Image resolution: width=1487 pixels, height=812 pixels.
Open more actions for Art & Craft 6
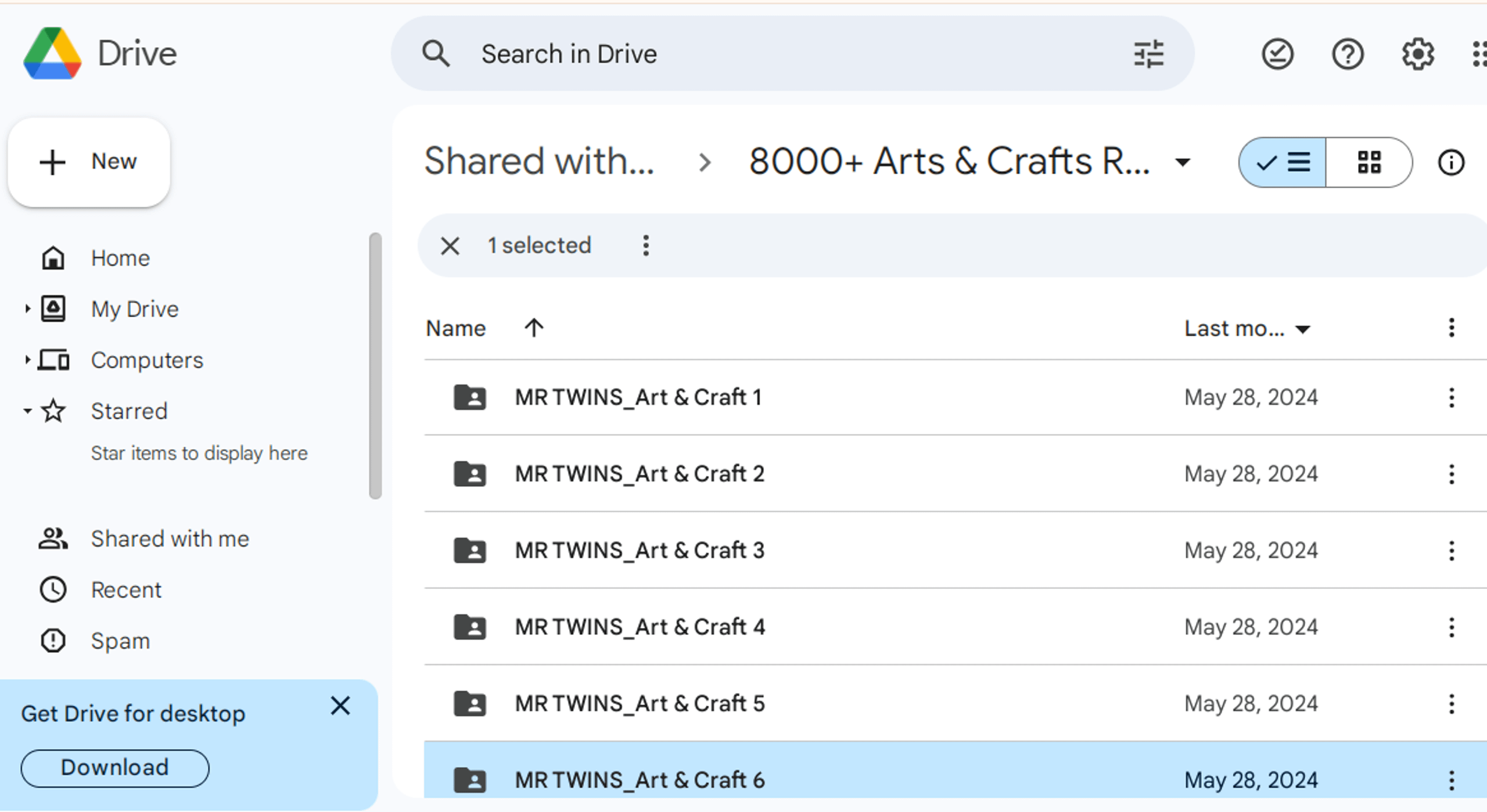click(1451, 780)
